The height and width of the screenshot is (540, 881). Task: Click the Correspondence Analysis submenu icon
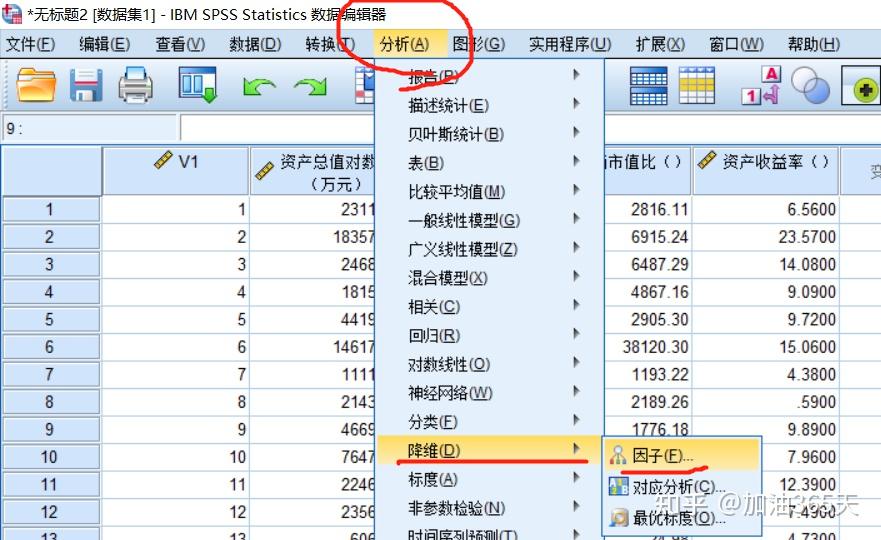coord(619,486)
